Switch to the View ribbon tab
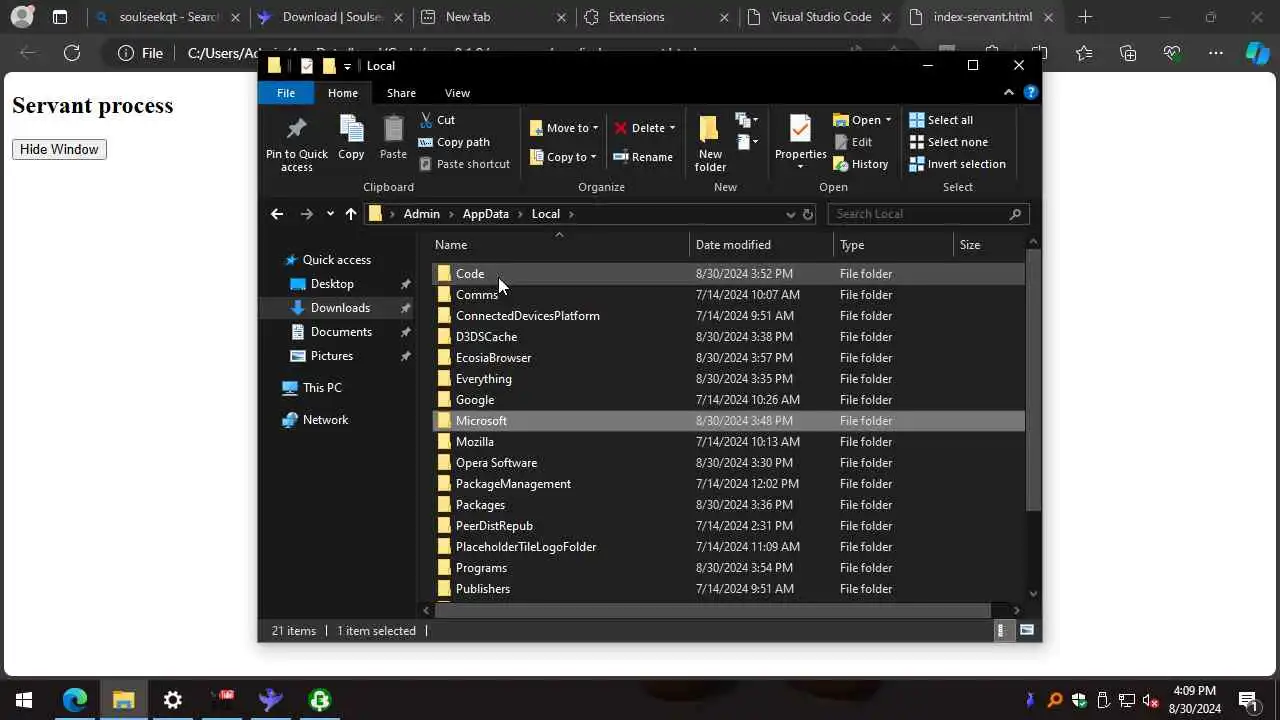 (x=457, y=93)
